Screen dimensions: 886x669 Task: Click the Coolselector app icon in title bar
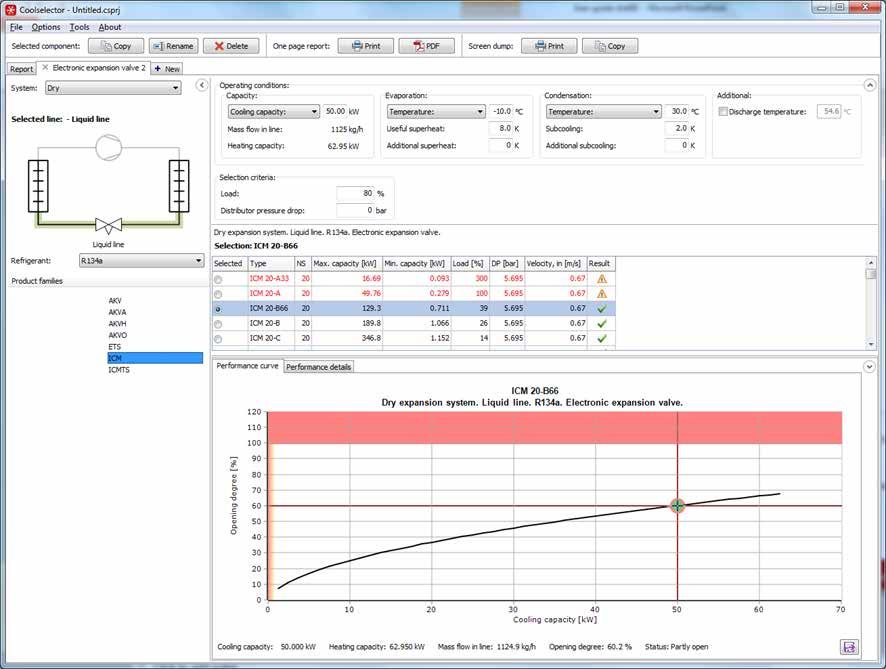pos(10,10)
